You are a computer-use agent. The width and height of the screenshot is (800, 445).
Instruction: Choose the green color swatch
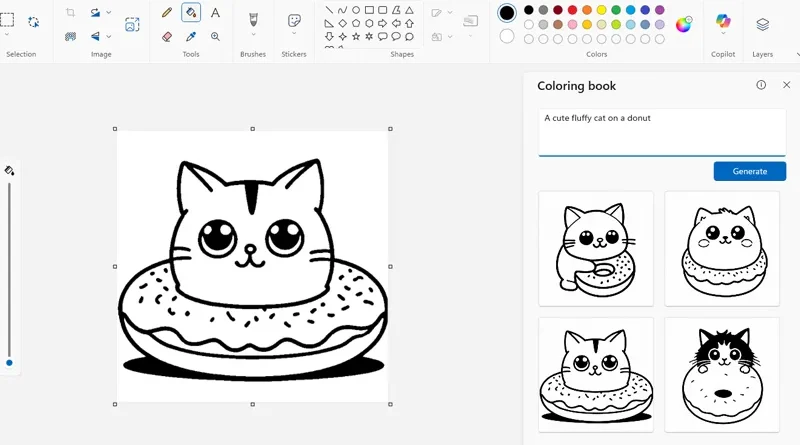pos(616,10)
